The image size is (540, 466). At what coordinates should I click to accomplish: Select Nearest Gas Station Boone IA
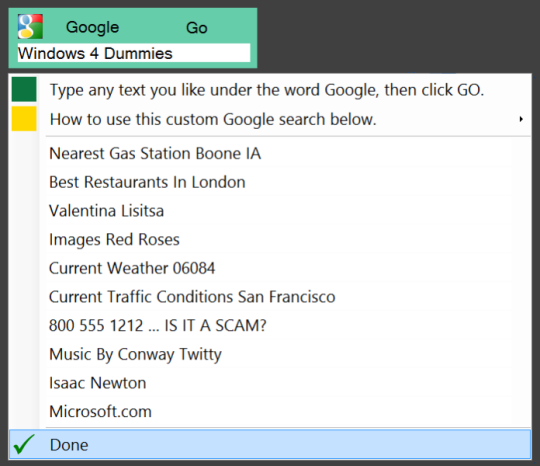pos(270,153)
